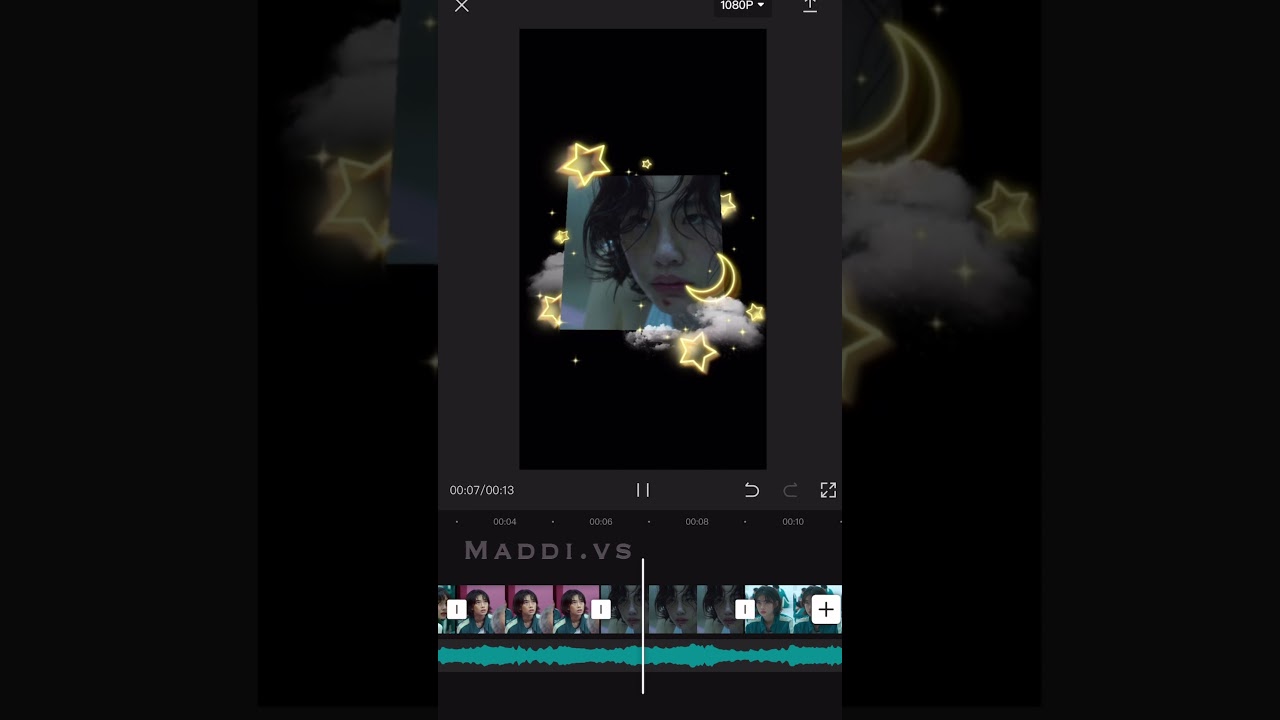Viewport: 1280px width, 720px height.
Task: Undo the last edit
Action: tap(752, 490)
